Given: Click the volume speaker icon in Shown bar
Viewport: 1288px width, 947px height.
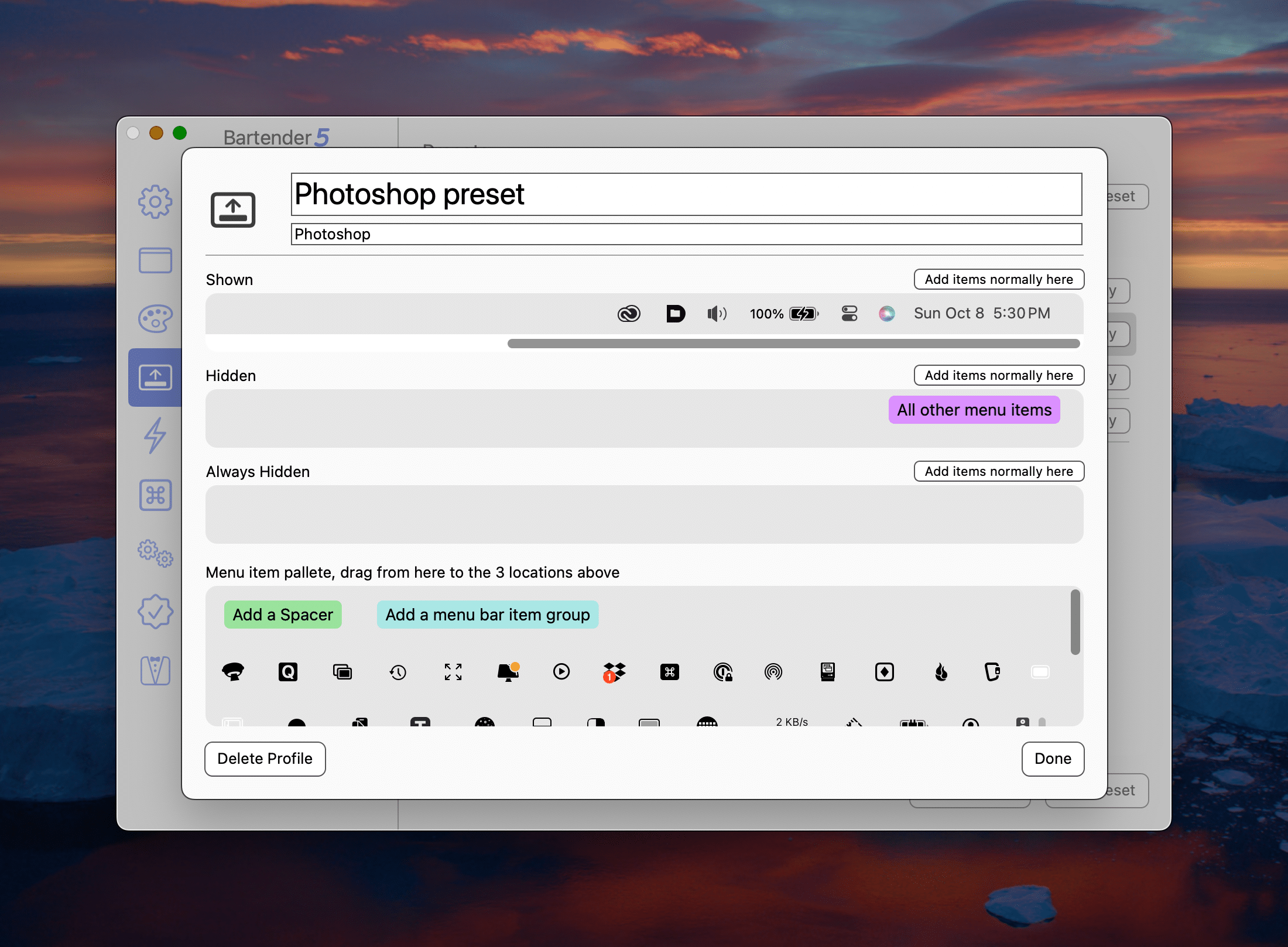Looking at the screenshot, I should [x=717, y=314].
